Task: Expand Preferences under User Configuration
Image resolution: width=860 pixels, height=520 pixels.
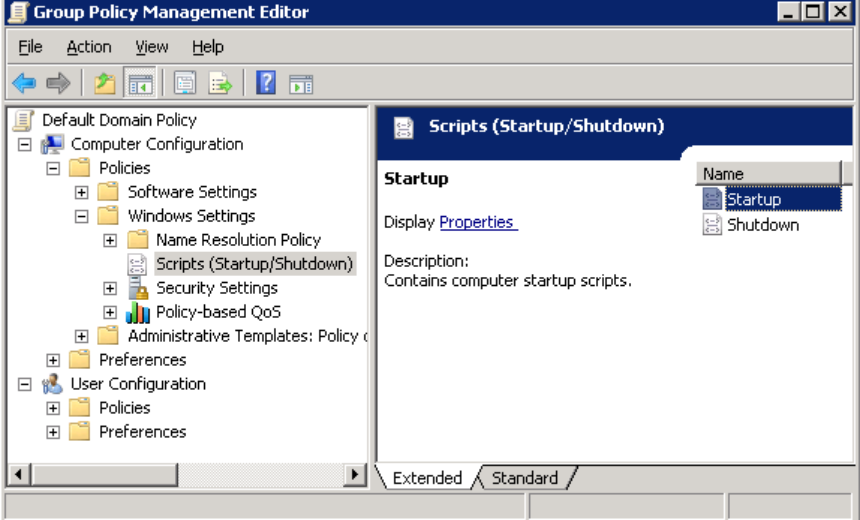Action: (53, 432)
